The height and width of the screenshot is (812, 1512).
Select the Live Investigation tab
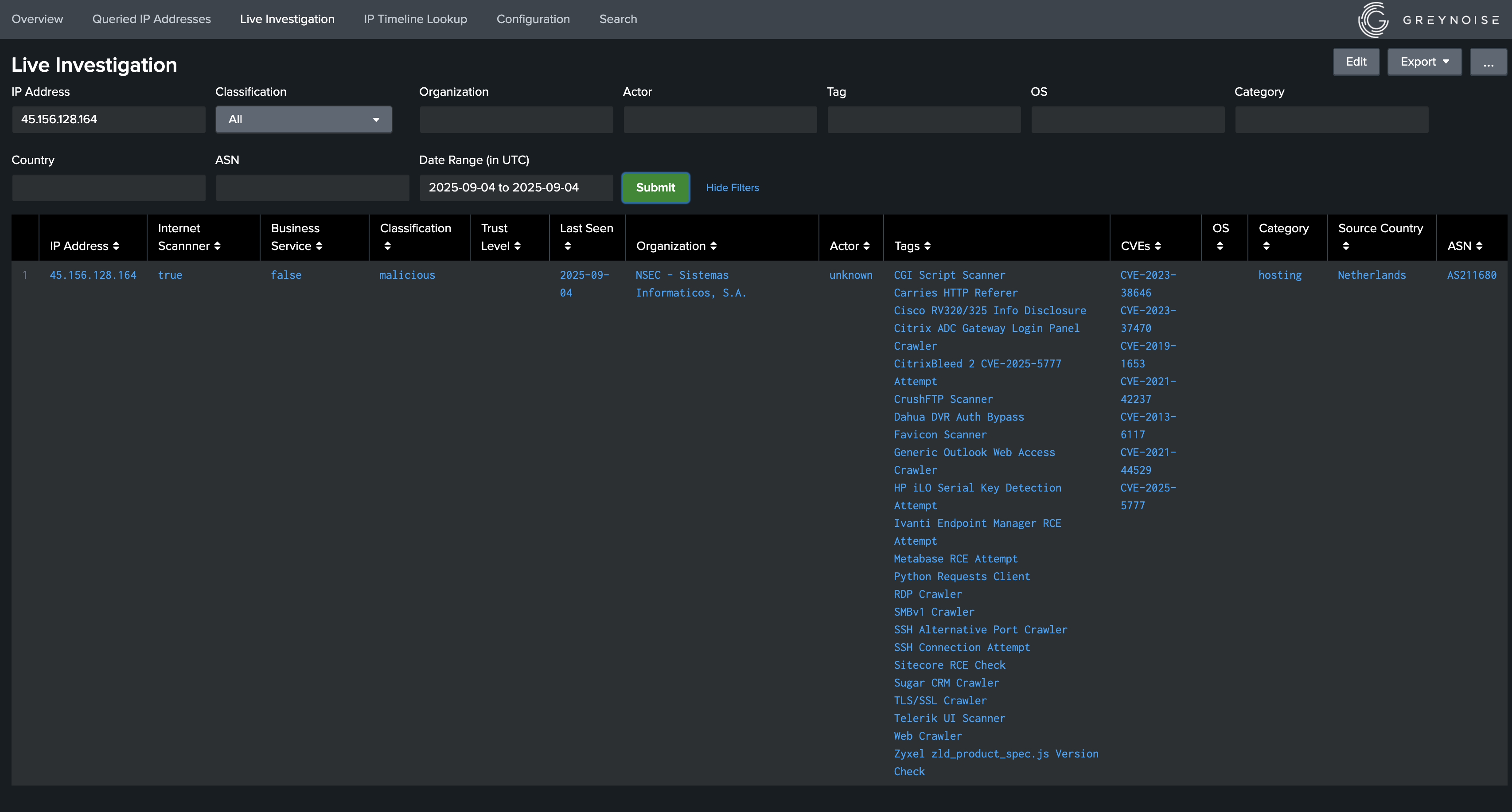point(287,19)
